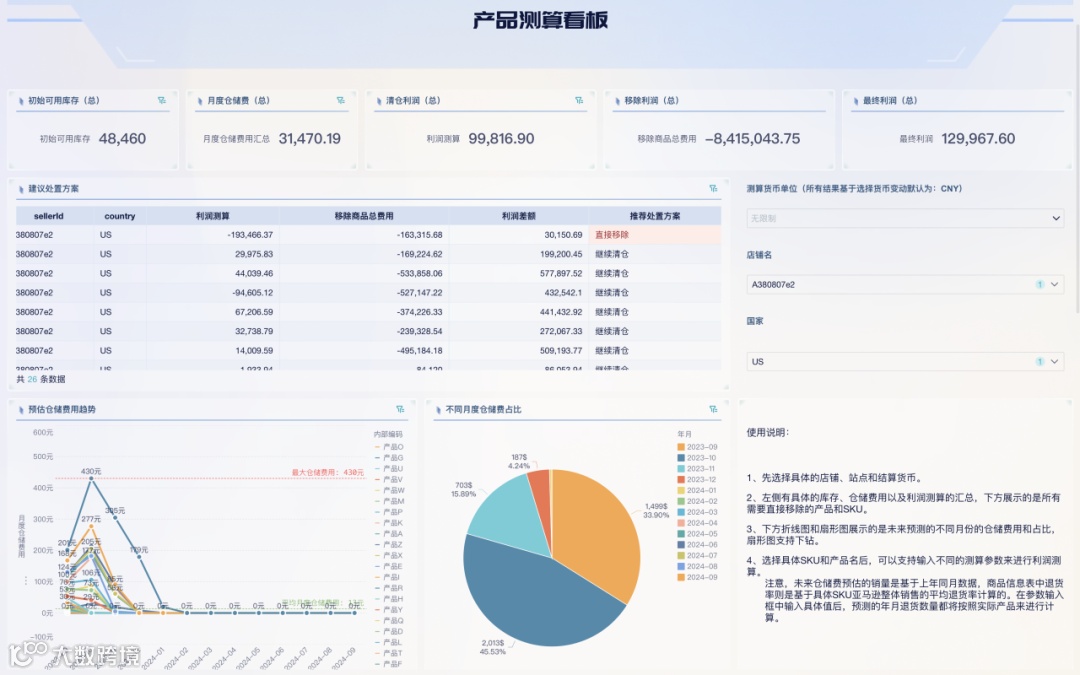Click the count badge in 店铺名 selector

1041,284
